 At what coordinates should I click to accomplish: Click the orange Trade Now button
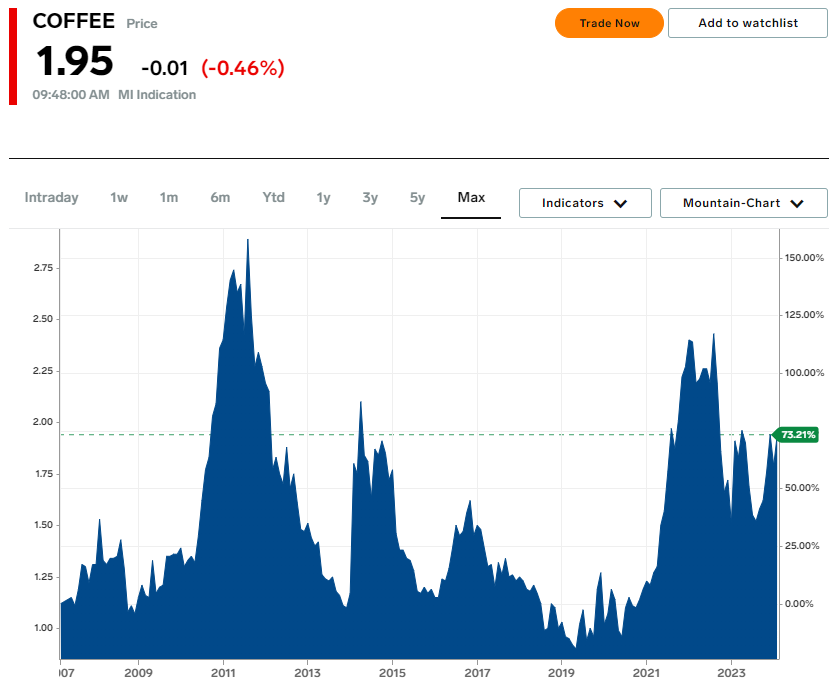coord(609,23)
